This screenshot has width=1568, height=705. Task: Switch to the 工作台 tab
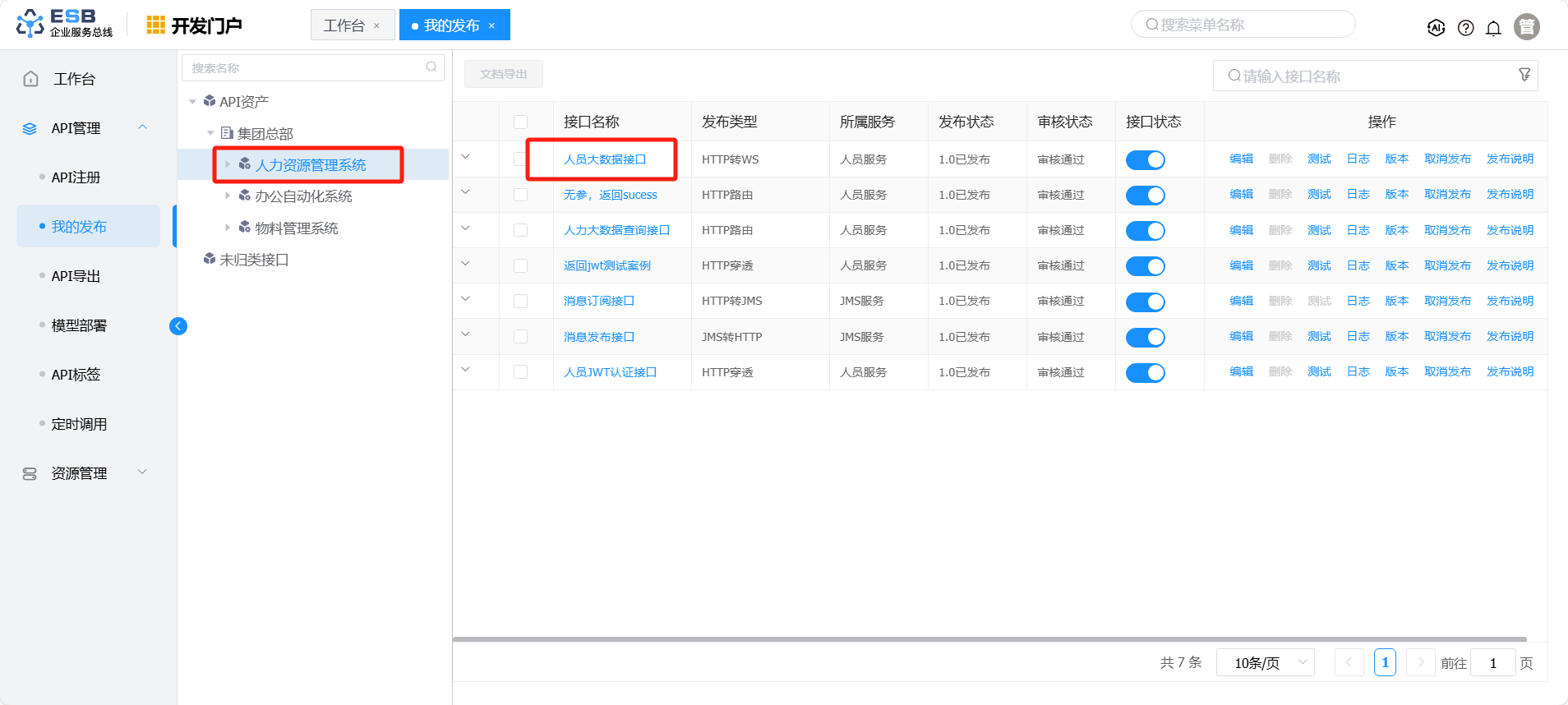coord(344,25)
